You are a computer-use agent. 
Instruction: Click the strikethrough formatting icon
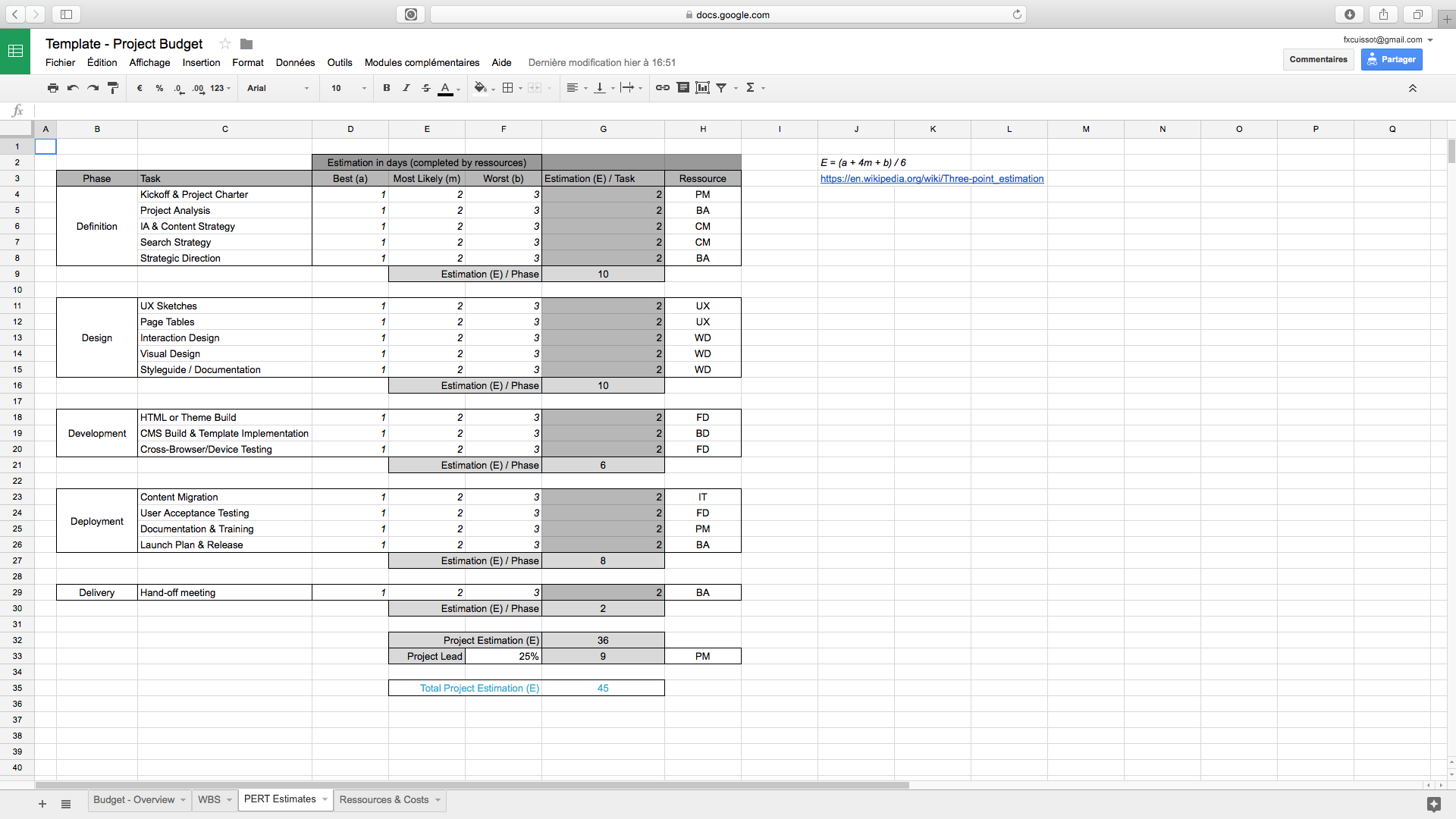[x=425, y=89]
